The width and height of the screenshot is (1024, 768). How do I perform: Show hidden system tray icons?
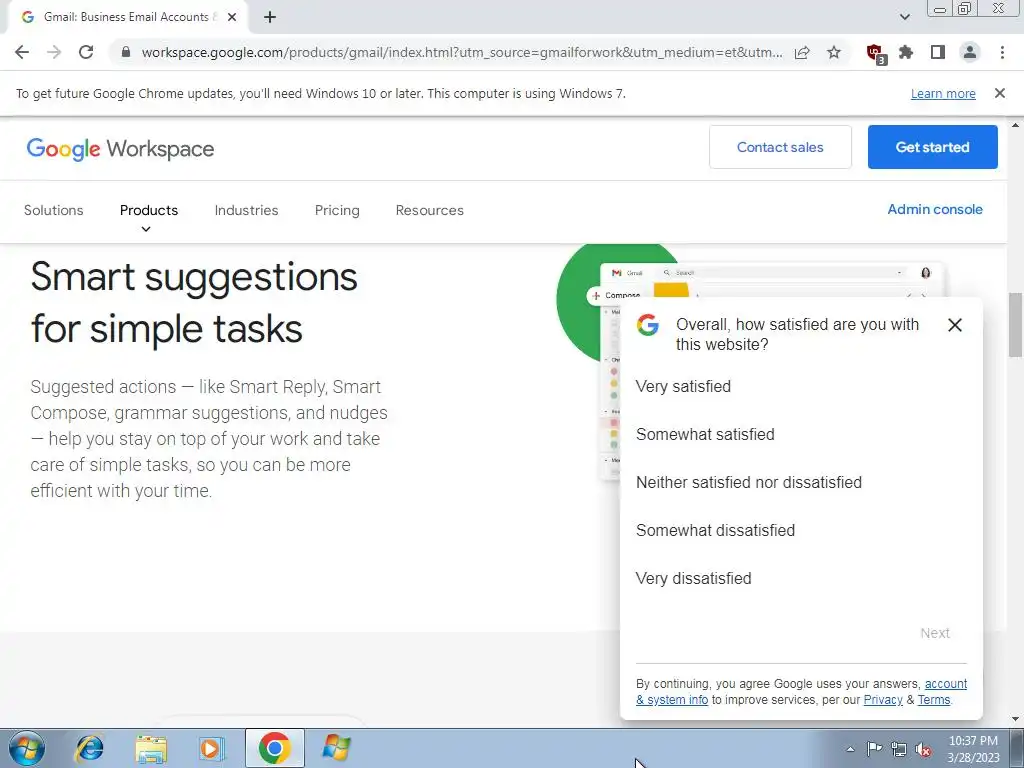(x=850, y=749)
